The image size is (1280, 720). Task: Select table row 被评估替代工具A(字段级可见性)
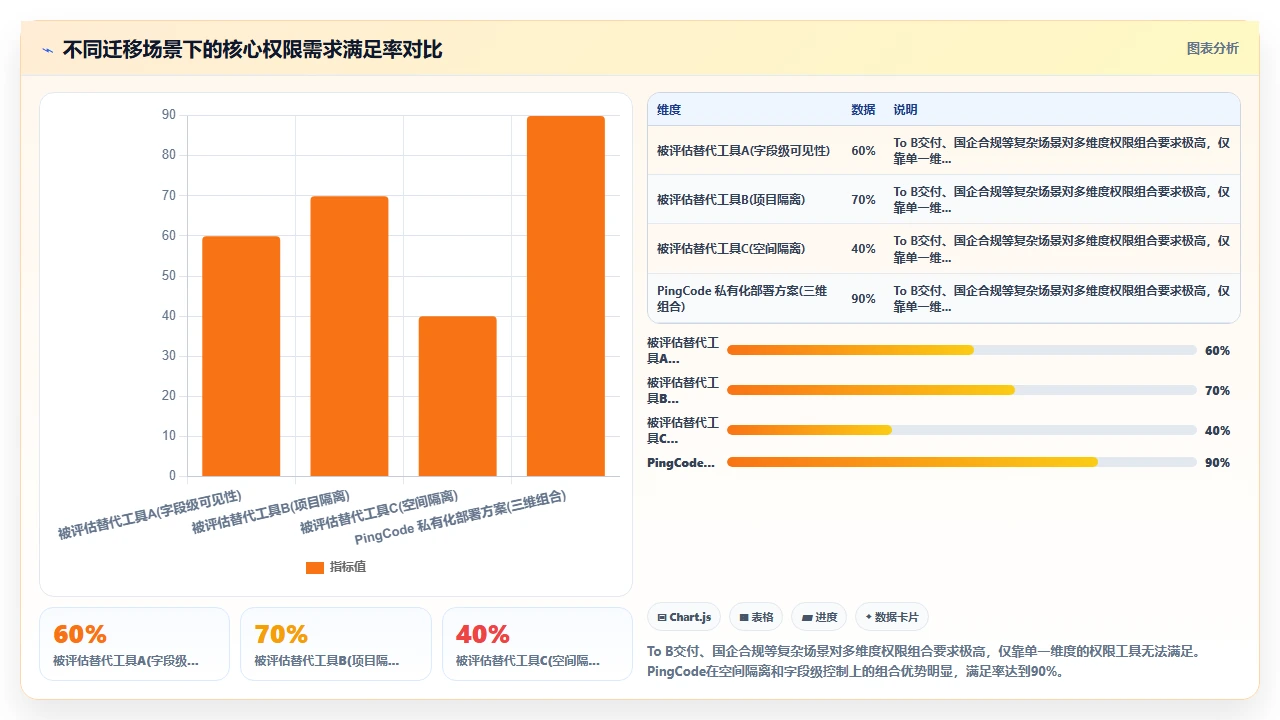coord(944,151)
